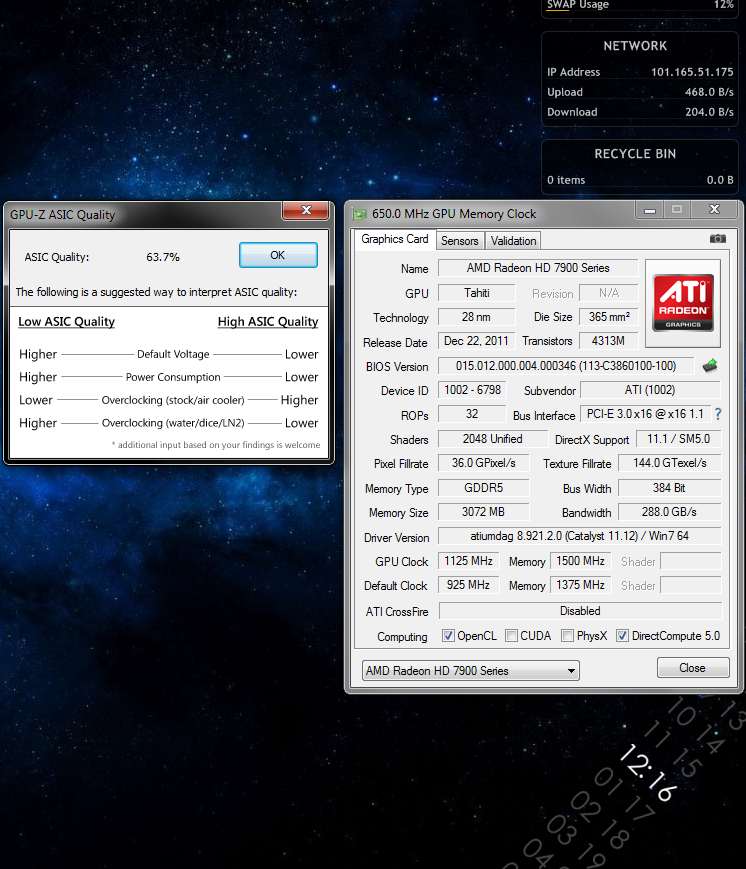Click the High ASIC Quality heading
This screenshot has height=869, width=746.
pyautogui.click(x=268, y=322)
